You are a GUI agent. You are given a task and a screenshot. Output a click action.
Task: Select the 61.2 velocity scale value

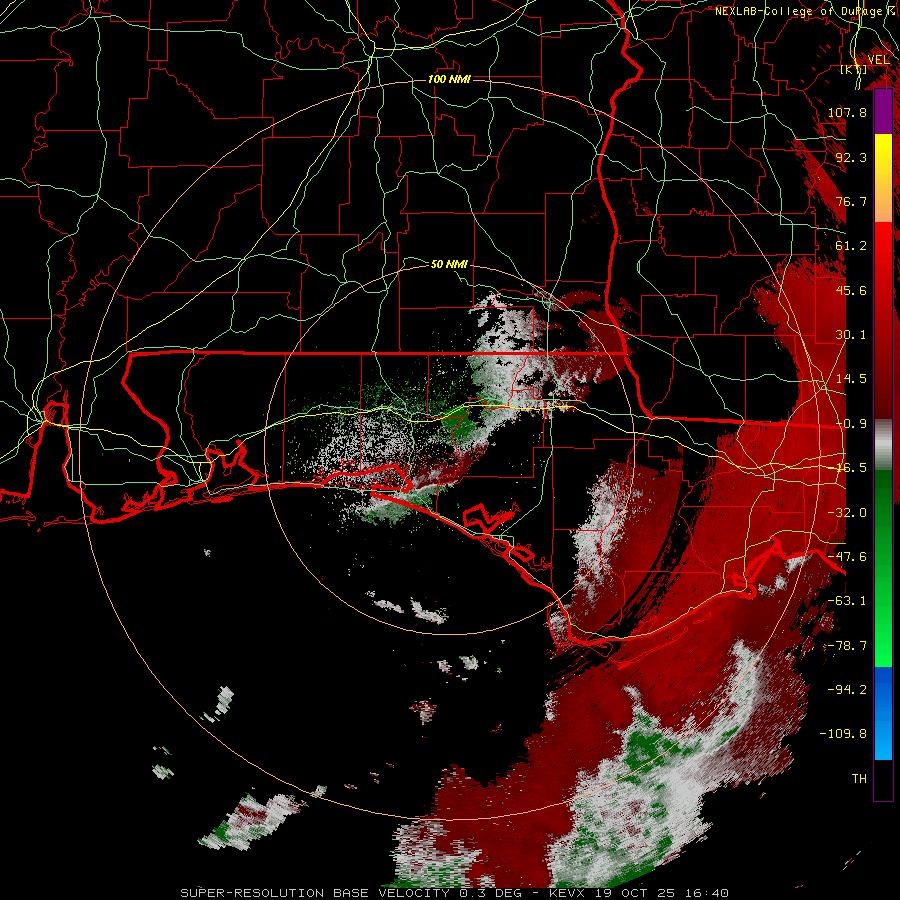coord(851,246)
